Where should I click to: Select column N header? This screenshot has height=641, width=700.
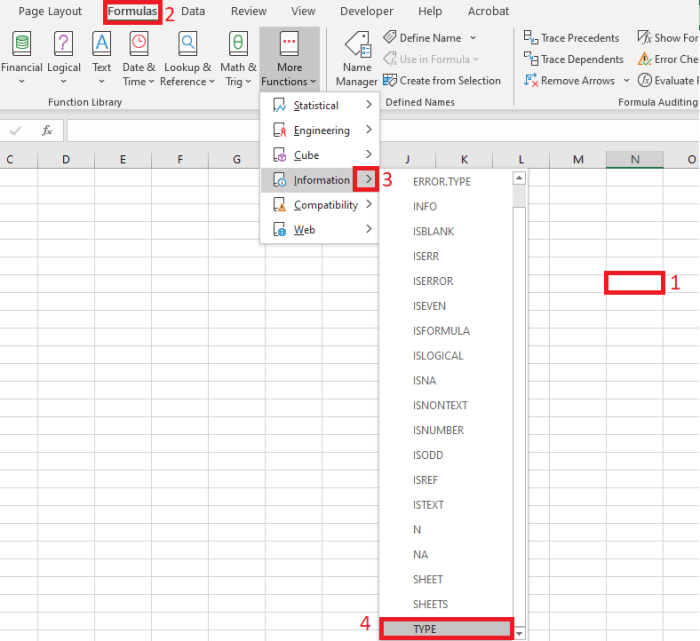(x=634, y=159)
